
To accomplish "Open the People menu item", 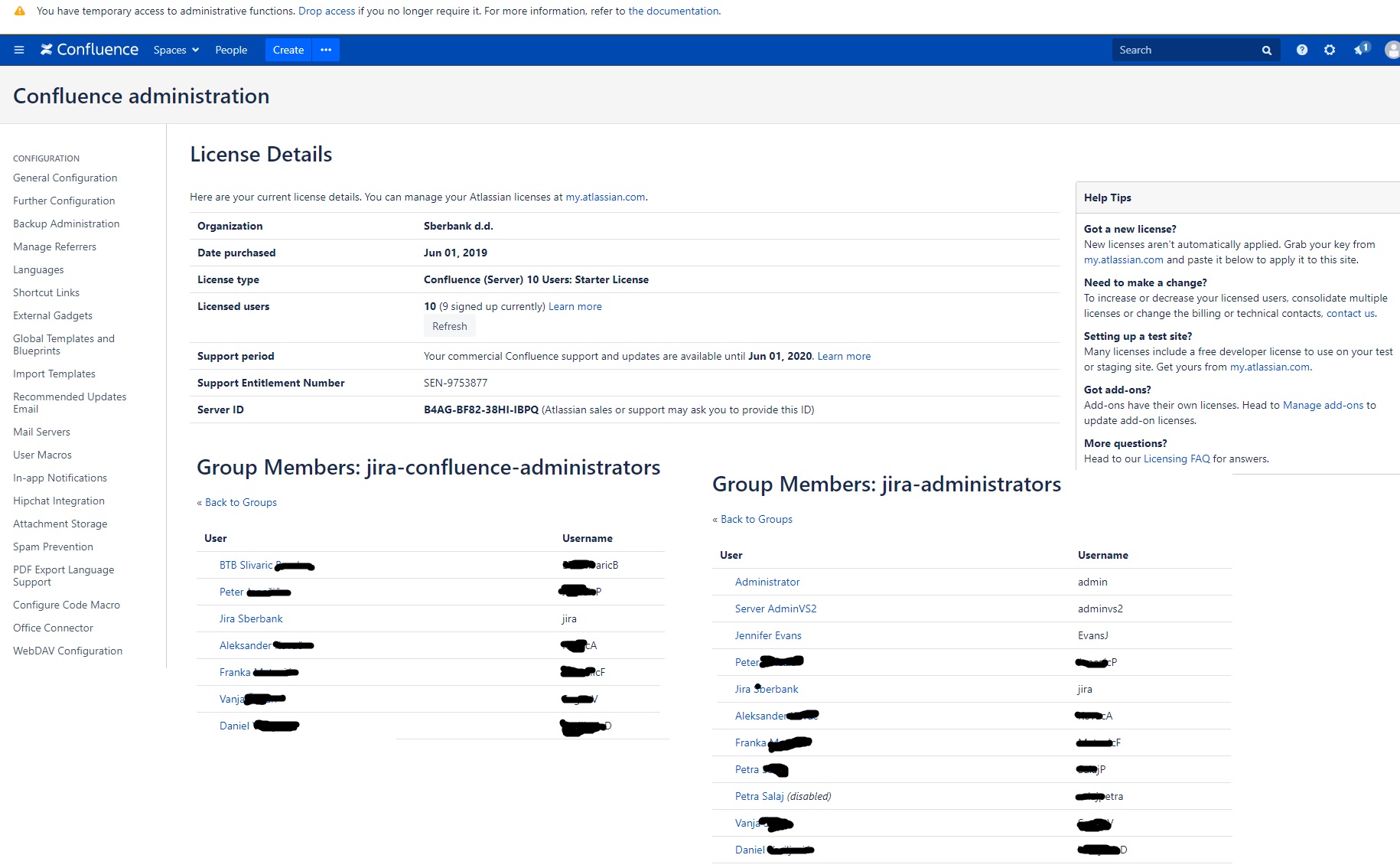I will pyautogui.click(x=231, y=50).
